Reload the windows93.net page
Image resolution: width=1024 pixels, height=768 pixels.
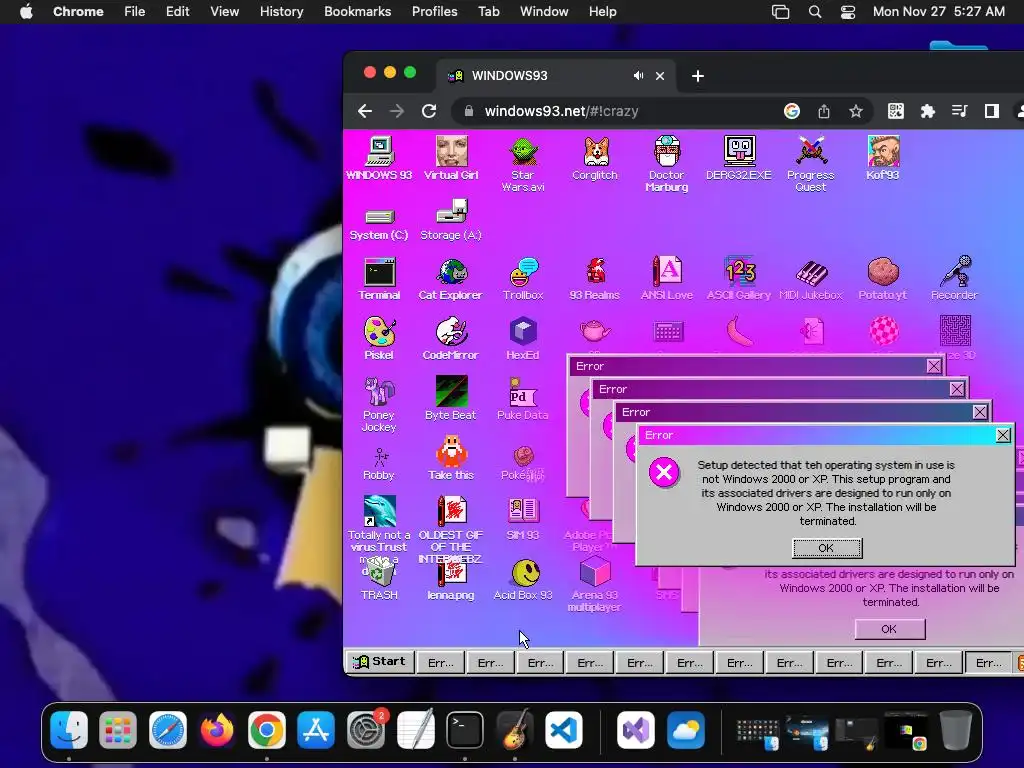point(429,111)
